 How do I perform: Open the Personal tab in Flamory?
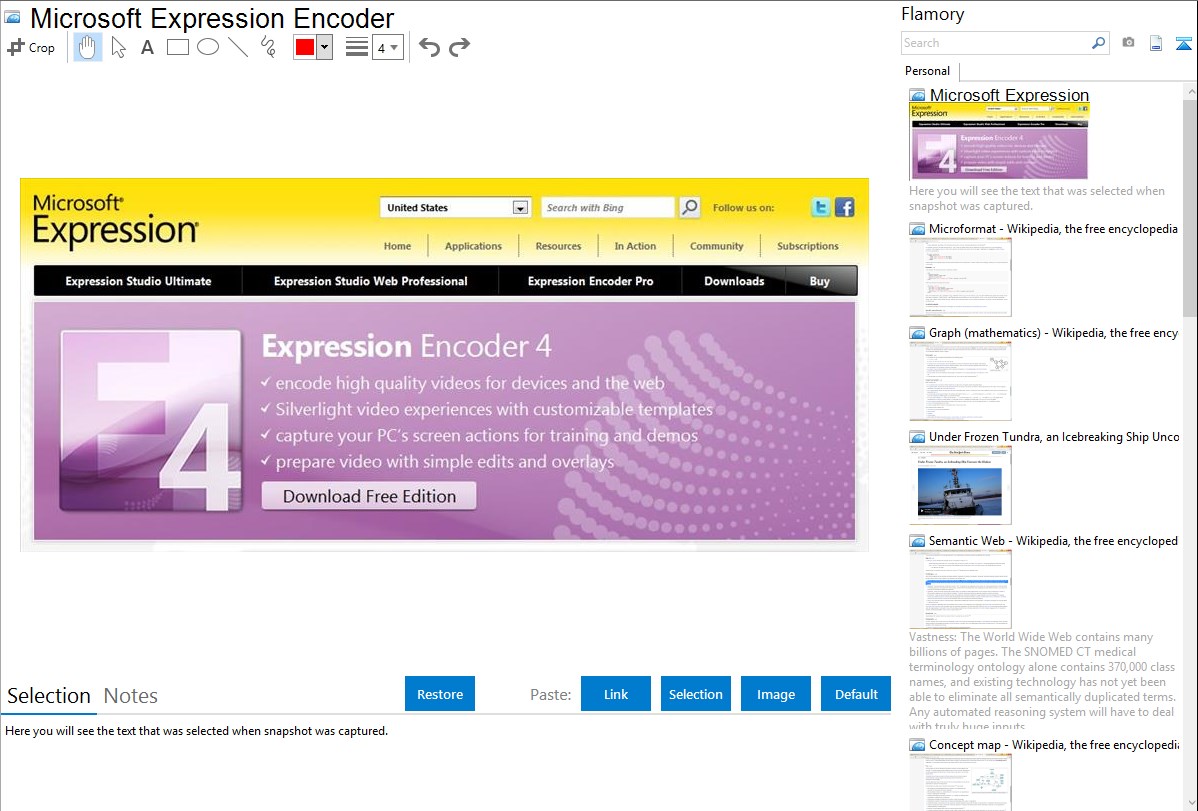point(927,71)
